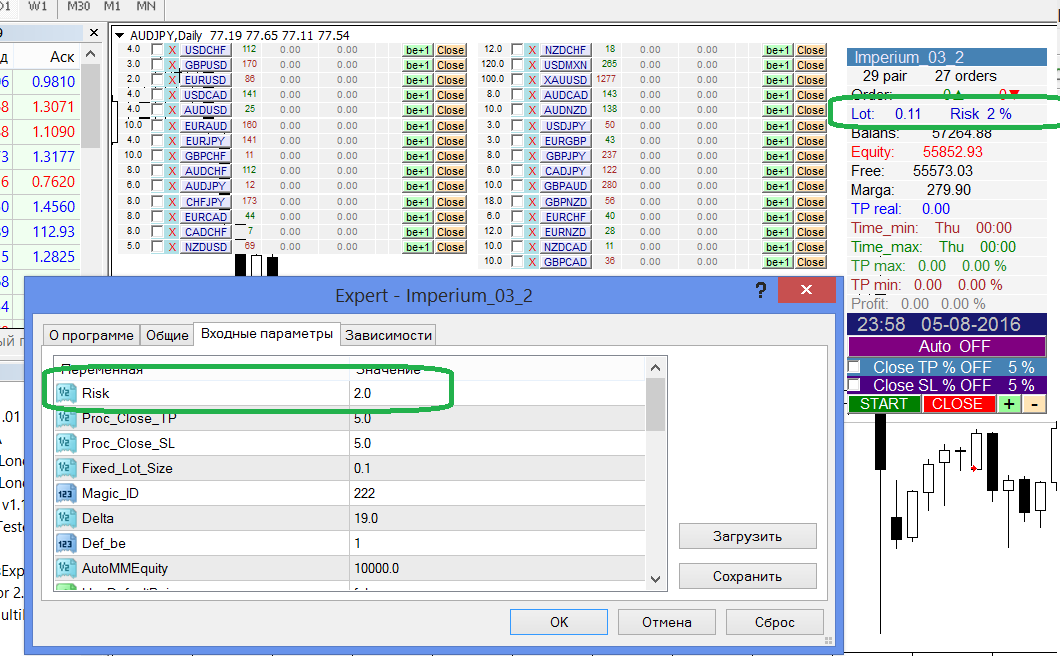
Task: Tick the checkbox beside EURGBP
Action: [x=517, y=141]
